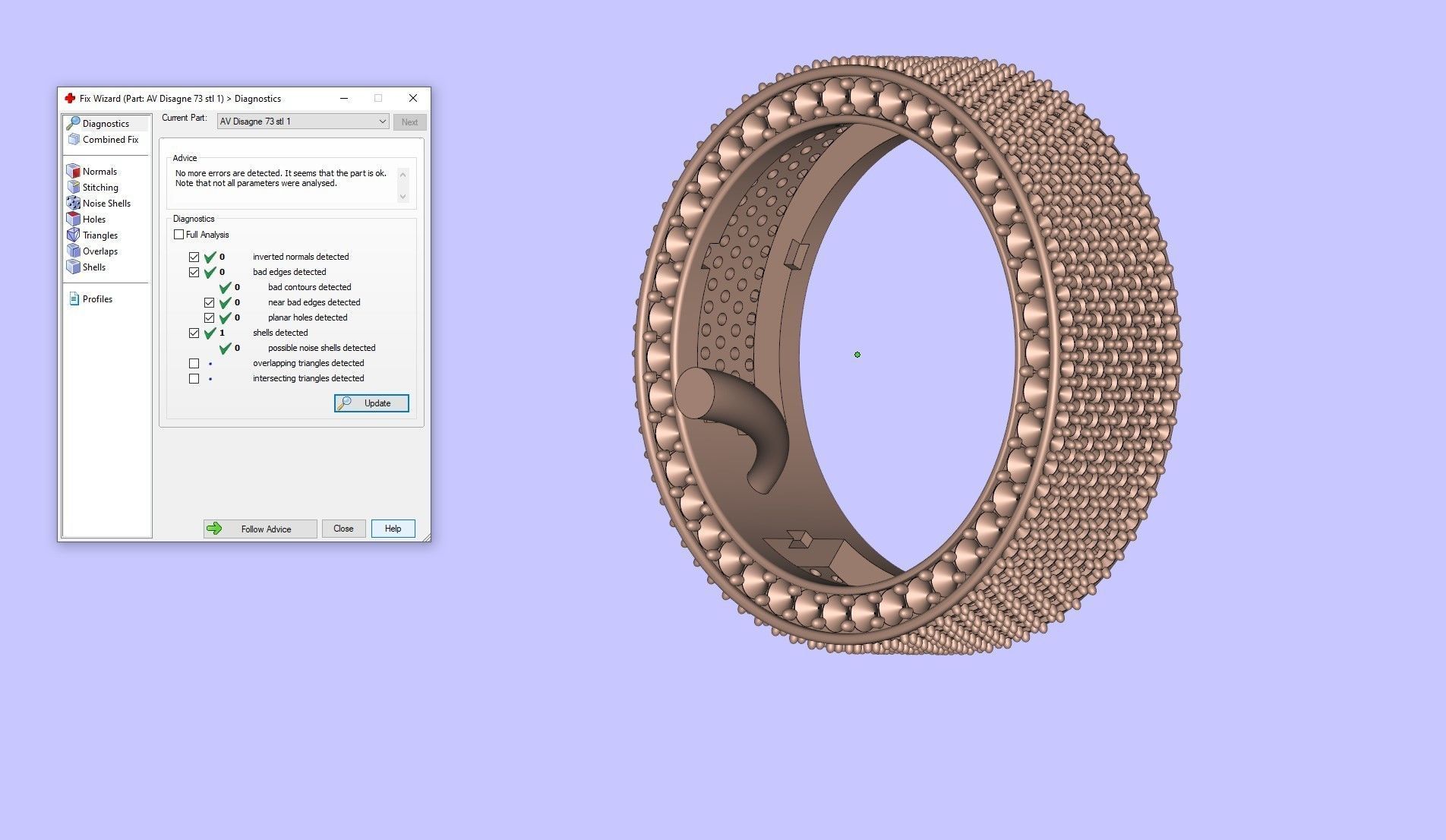This screenshot has height=840, width=1446.
Task: Open the Combined Fix page
Action: [105, 140]
